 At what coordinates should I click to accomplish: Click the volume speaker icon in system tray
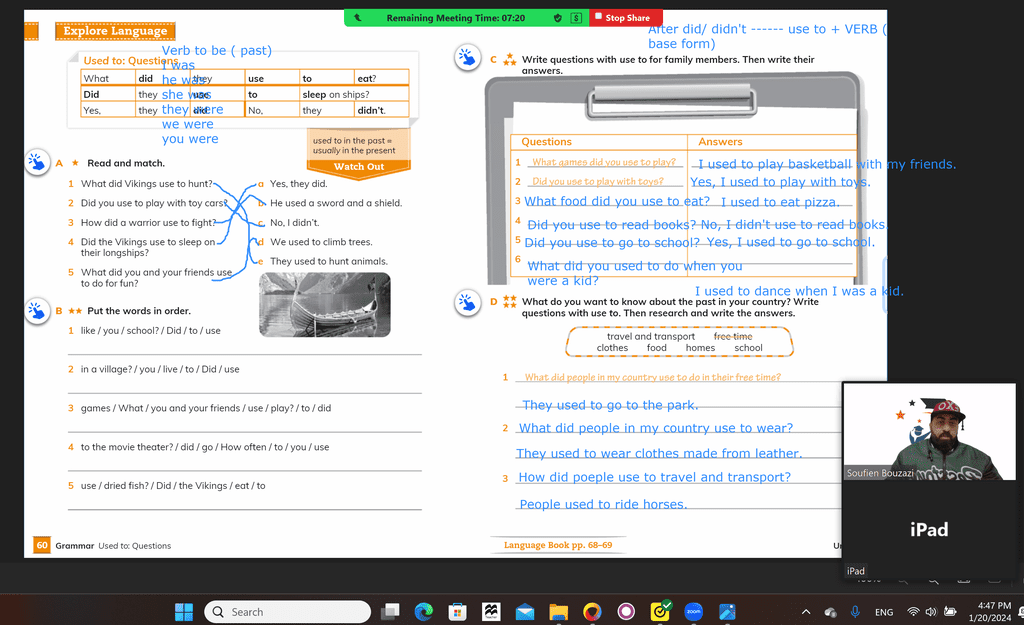931,612
